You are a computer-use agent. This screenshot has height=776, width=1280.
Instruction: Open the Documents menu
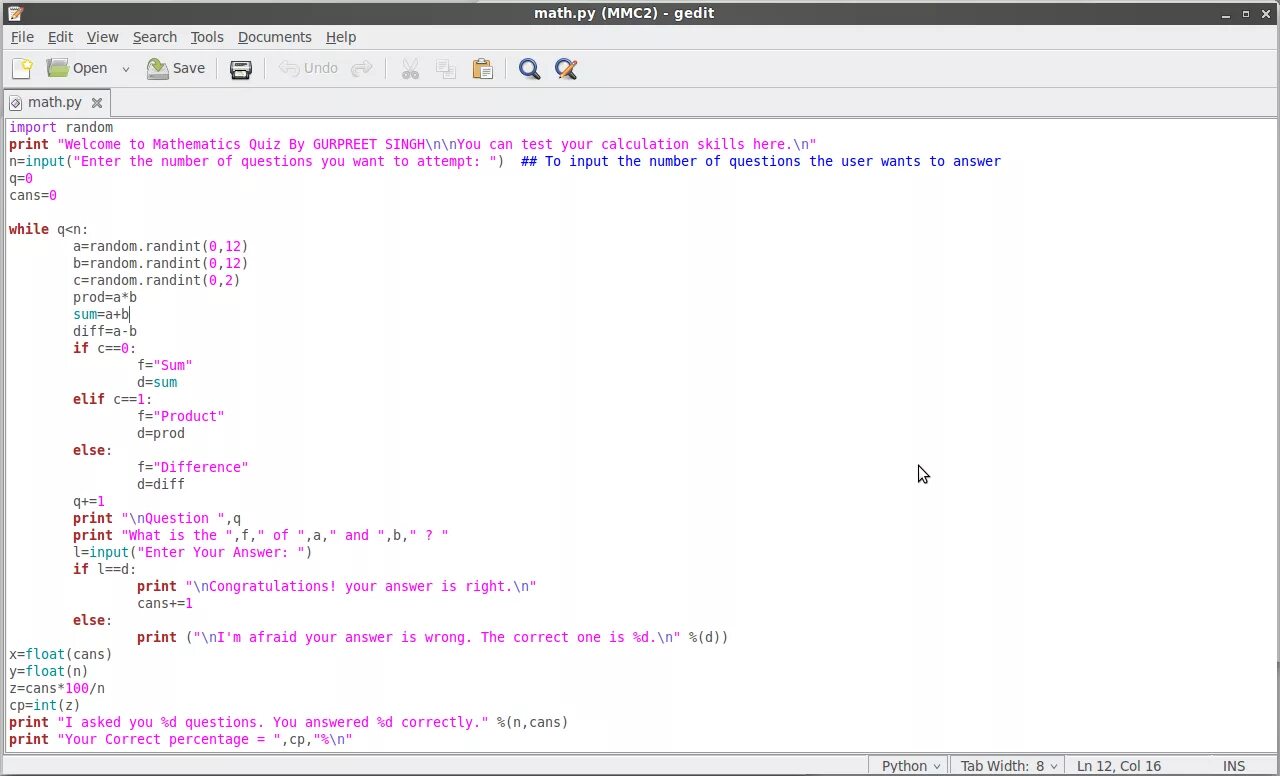click(x=274, y=37)
